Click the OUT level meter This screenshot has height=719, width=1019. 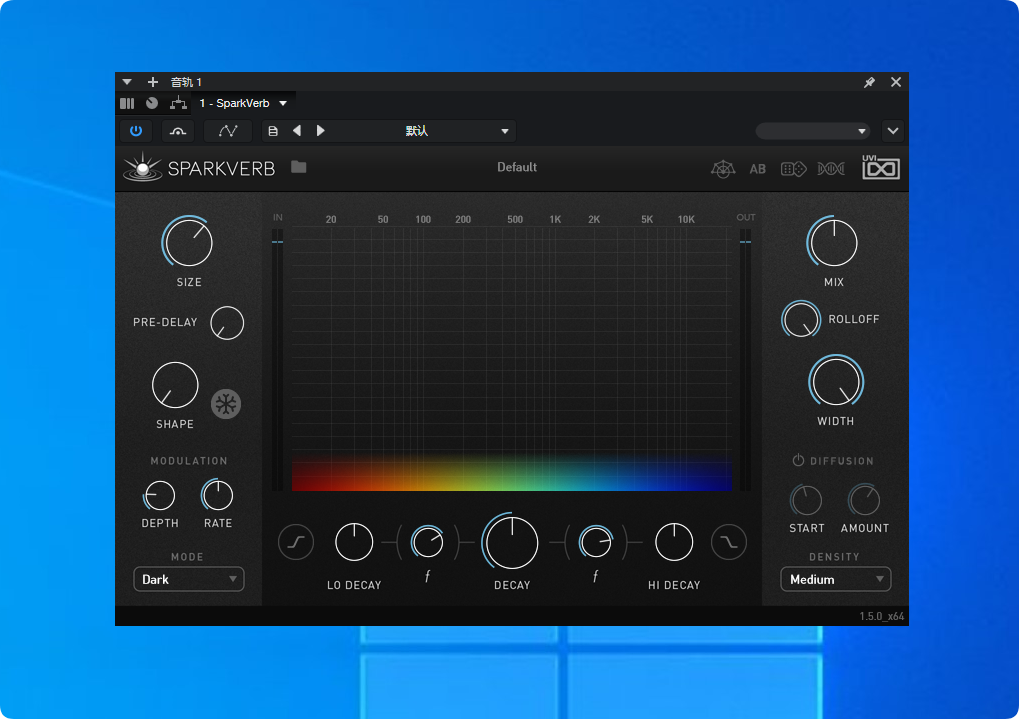tap(745, 360)
